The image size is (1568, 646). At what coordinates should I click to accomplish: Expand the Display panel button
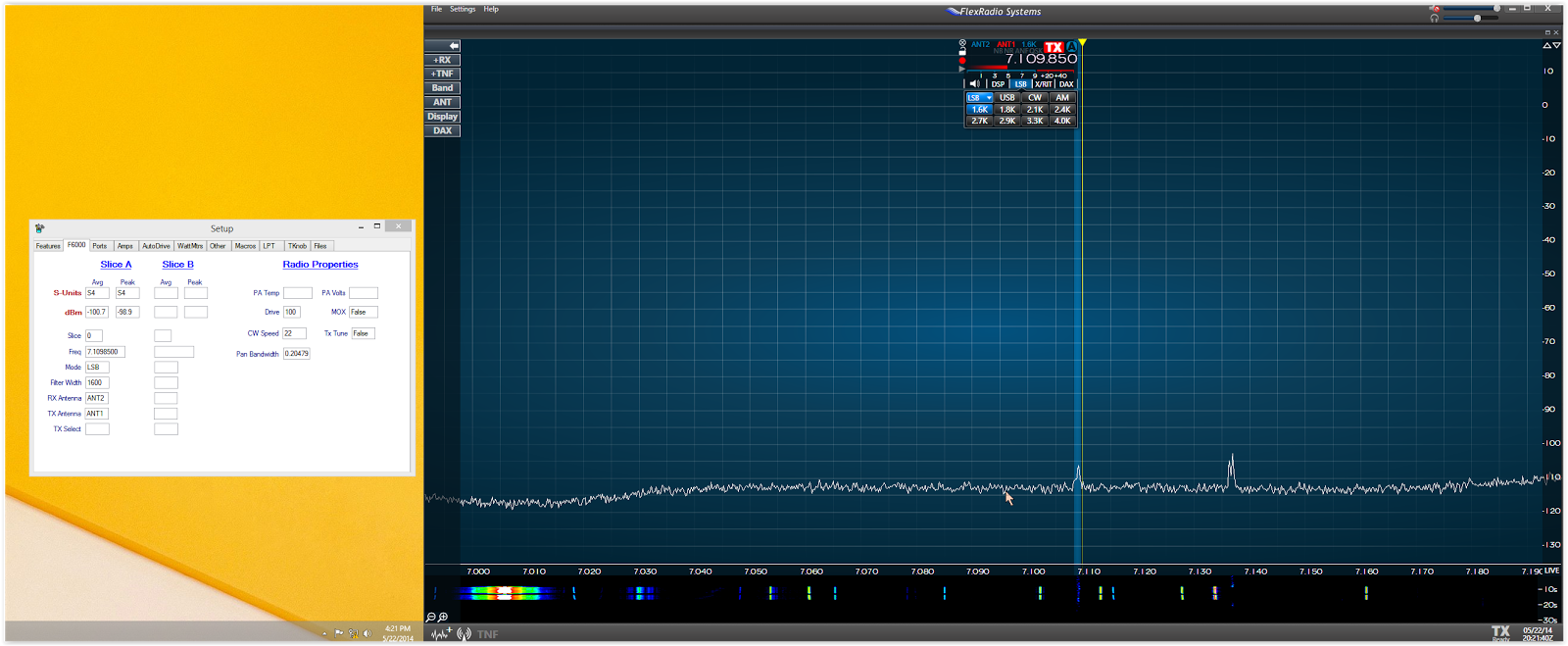(x=443, y=117)
